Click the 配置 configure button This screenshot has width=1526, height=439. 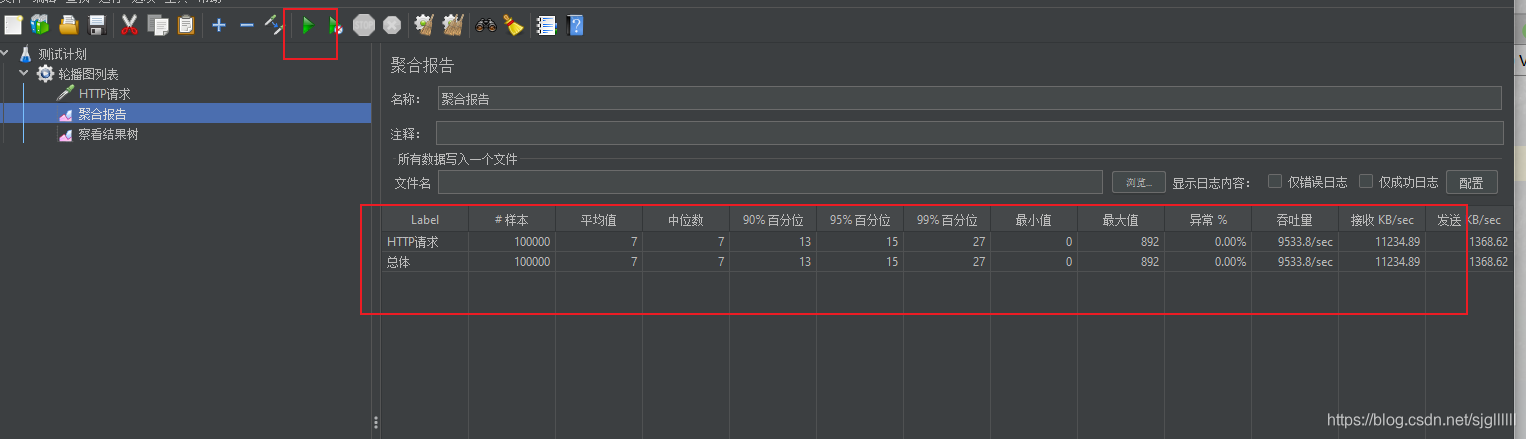click(x=1471, y=182)
